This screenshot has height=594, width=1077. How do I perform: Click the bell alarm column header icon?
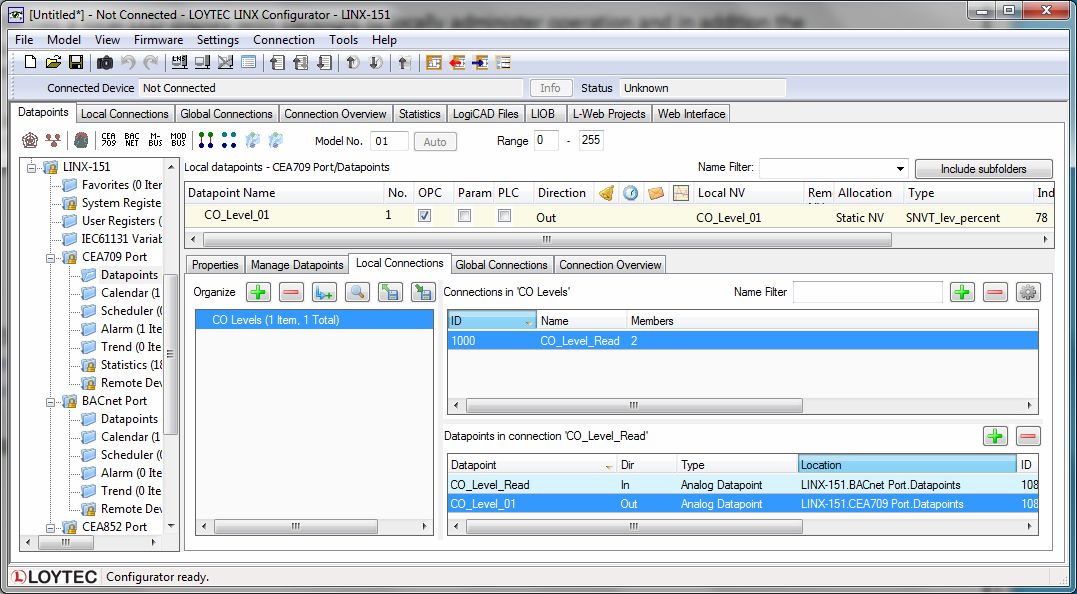[606, 193]
